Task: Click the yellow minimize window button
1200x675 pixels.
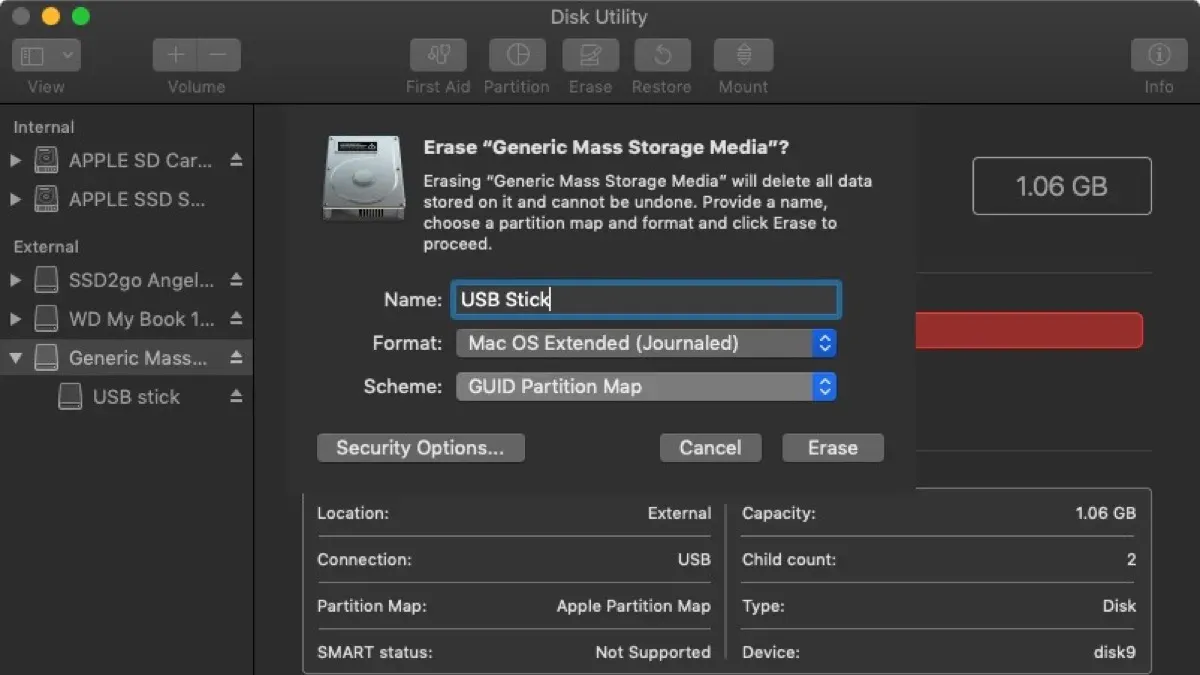Action: pos(51,16)
